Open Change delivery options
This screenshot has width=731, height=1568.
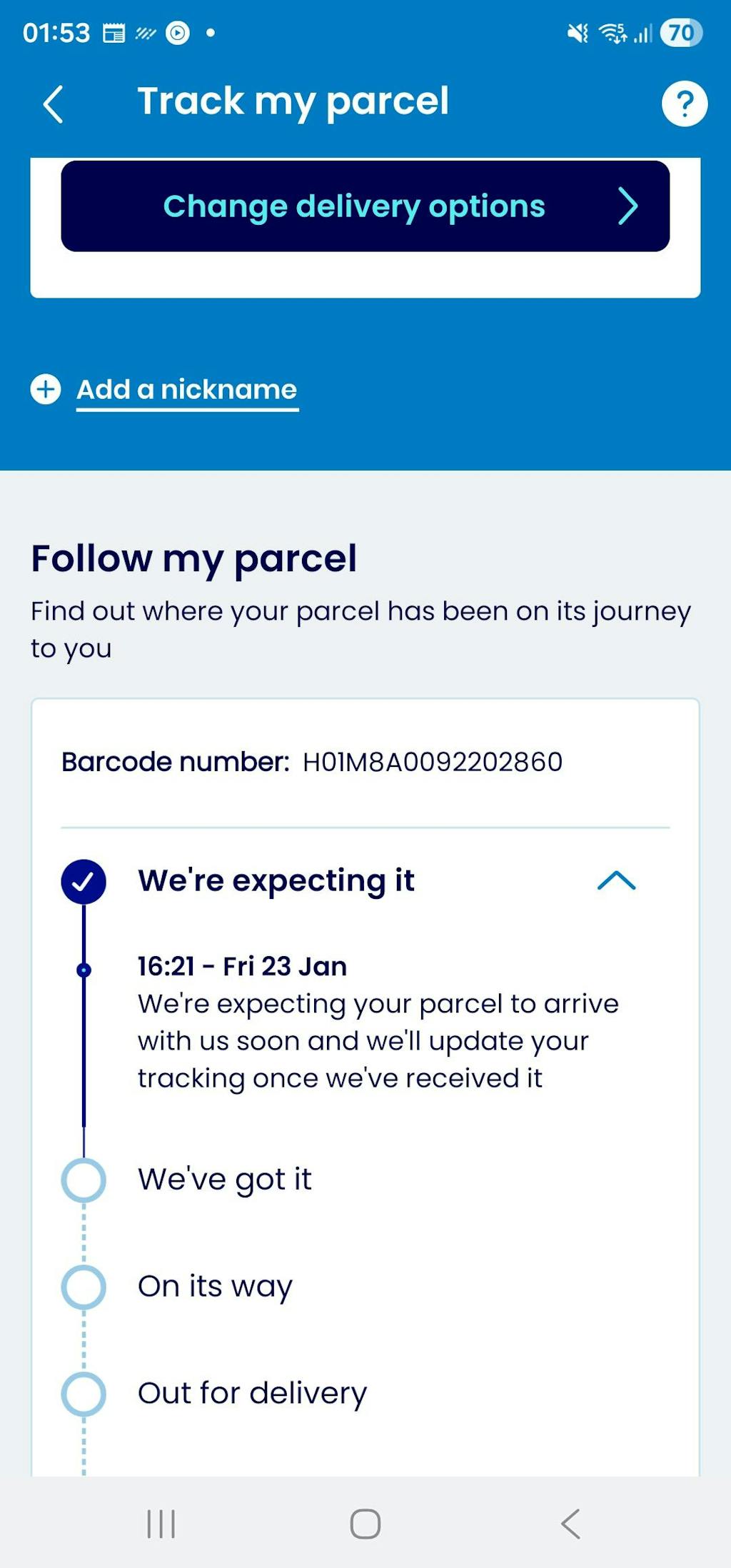coord(354,206)
